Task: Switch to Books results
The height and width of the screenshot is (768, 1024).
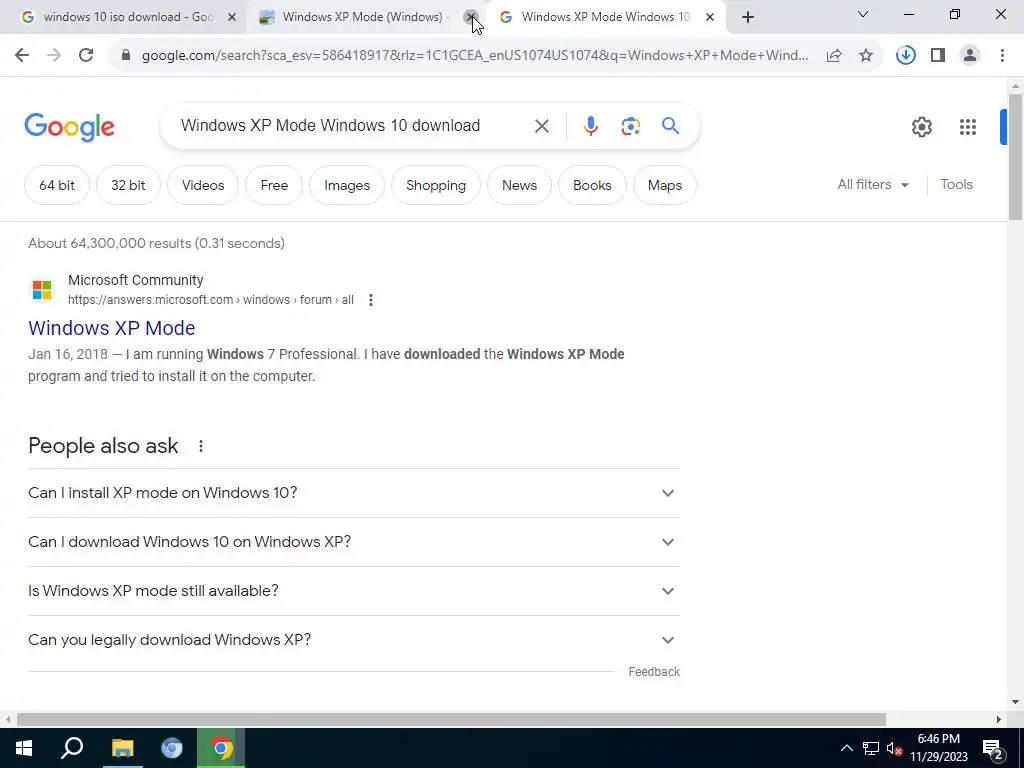Action: (592, 185)
